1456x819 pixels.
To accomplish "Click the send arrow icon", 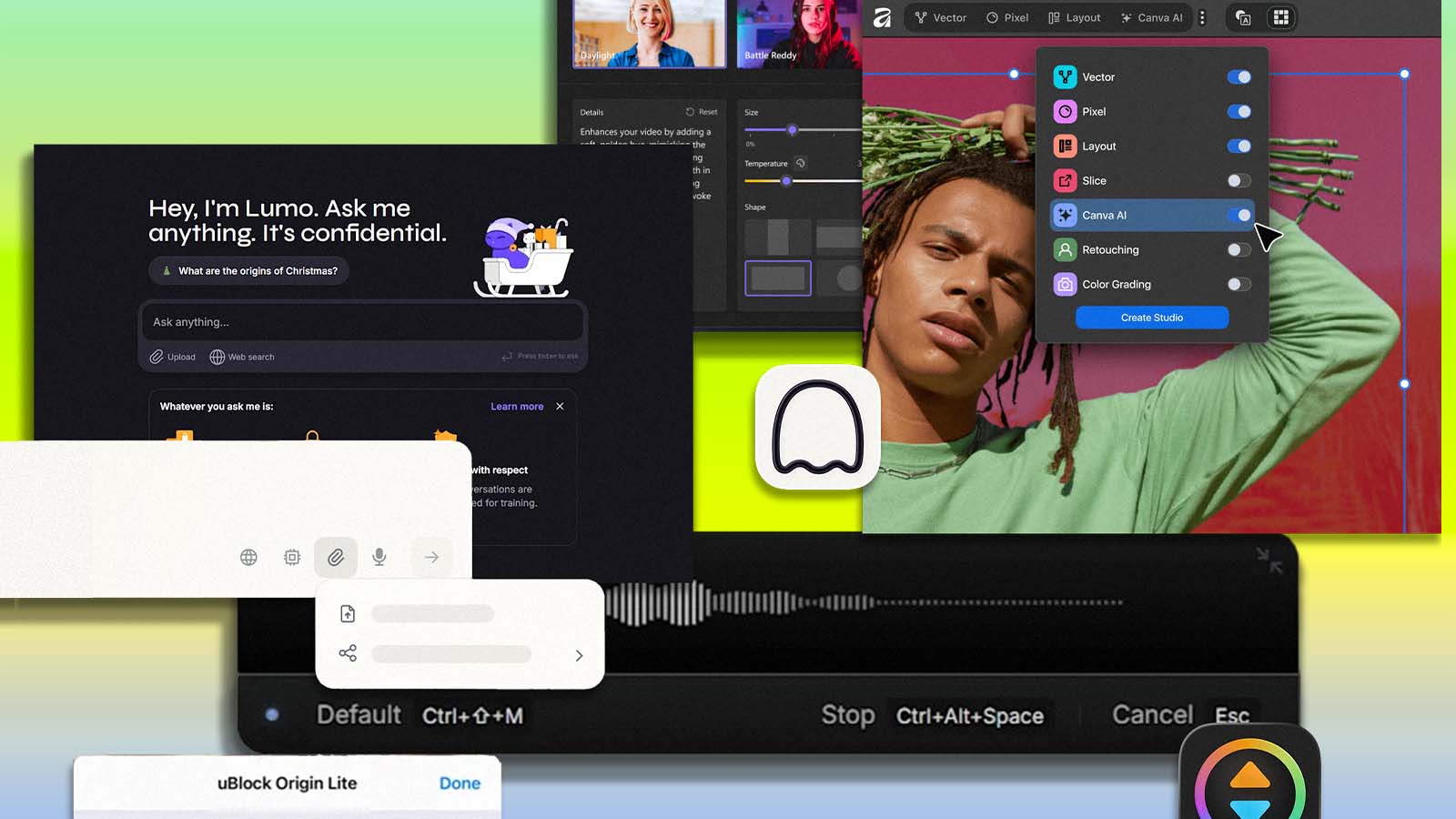I will coord(431,557).
